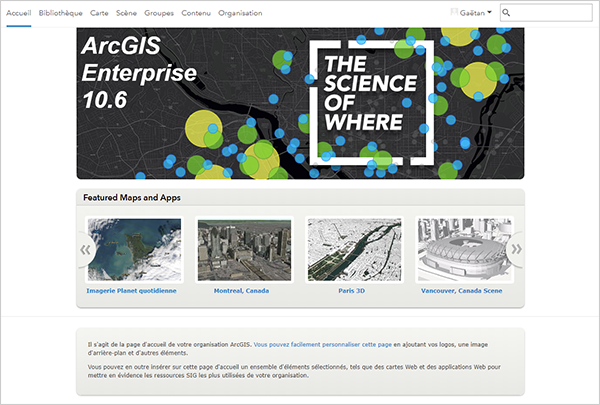Image resolution: width=600 pixels, height=405 pixels.
Task: Select the Imagerie Planet satellite thumbnail
Action: click(x=134, y=250)
